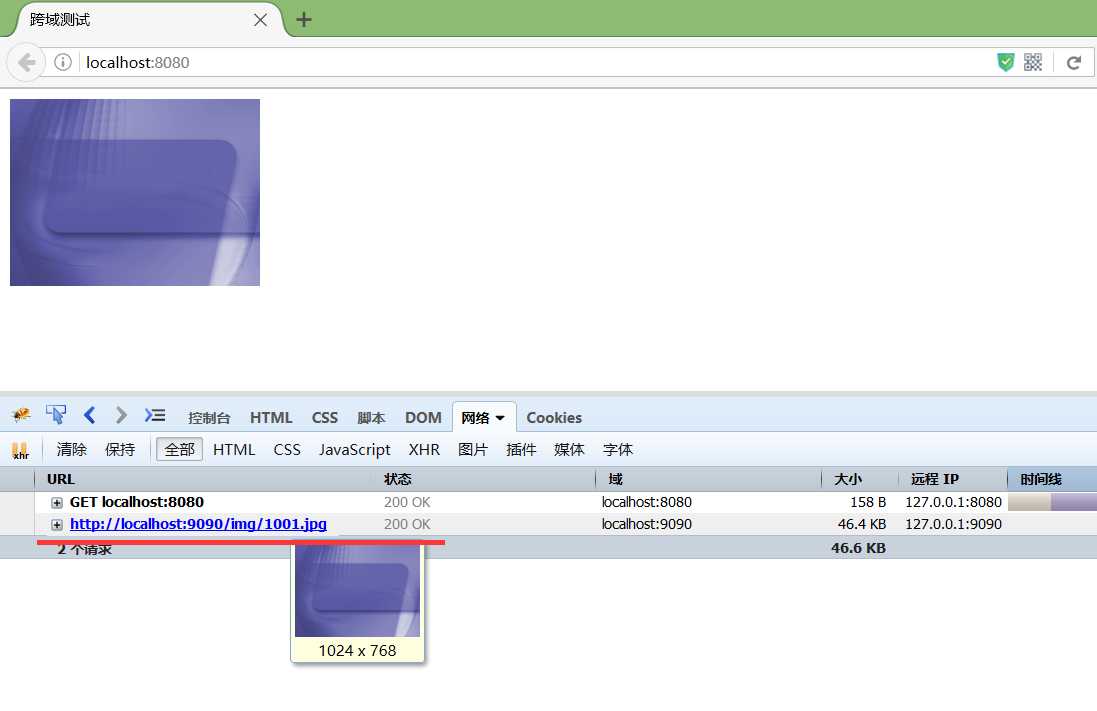Filter requests by HTML type

[234, 449]
